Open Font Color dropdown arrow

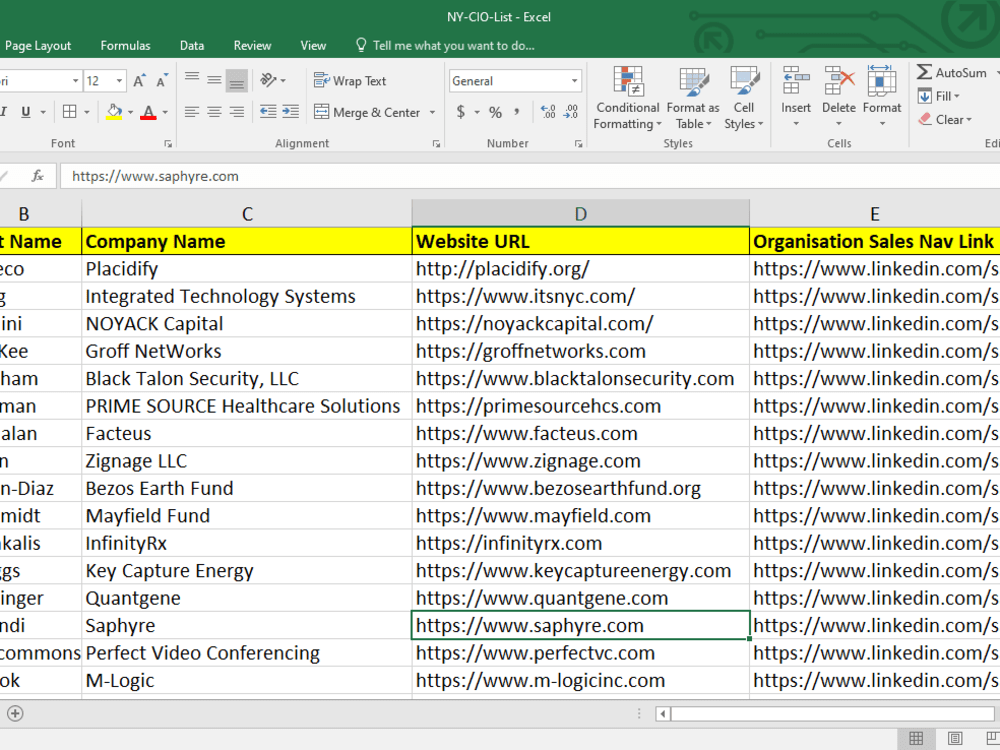pos(165,112)
